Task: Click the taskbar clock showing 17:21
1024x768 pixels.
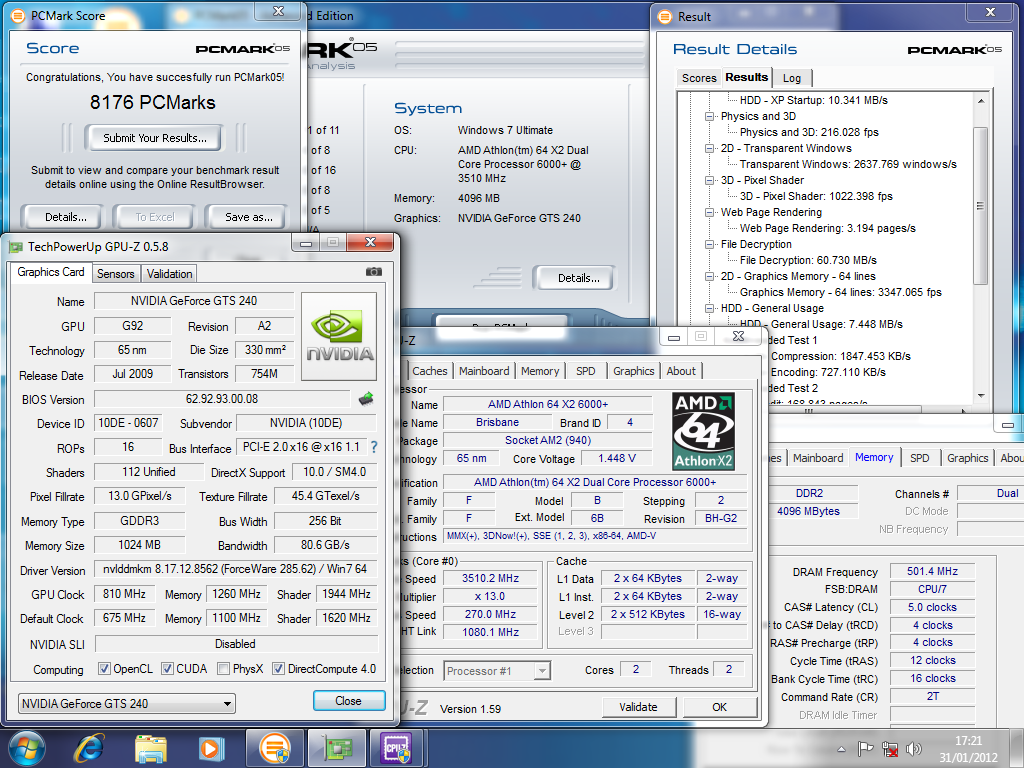Action: coord(968,749)
